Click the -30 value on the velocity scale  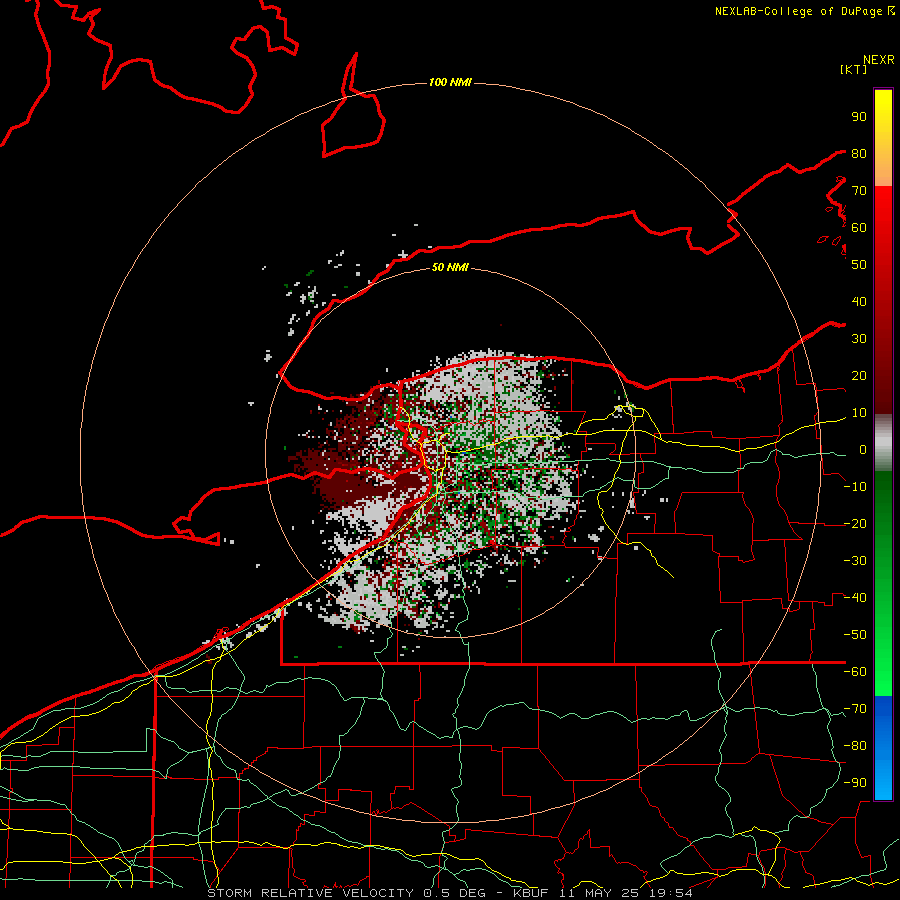tap(855, 561)
